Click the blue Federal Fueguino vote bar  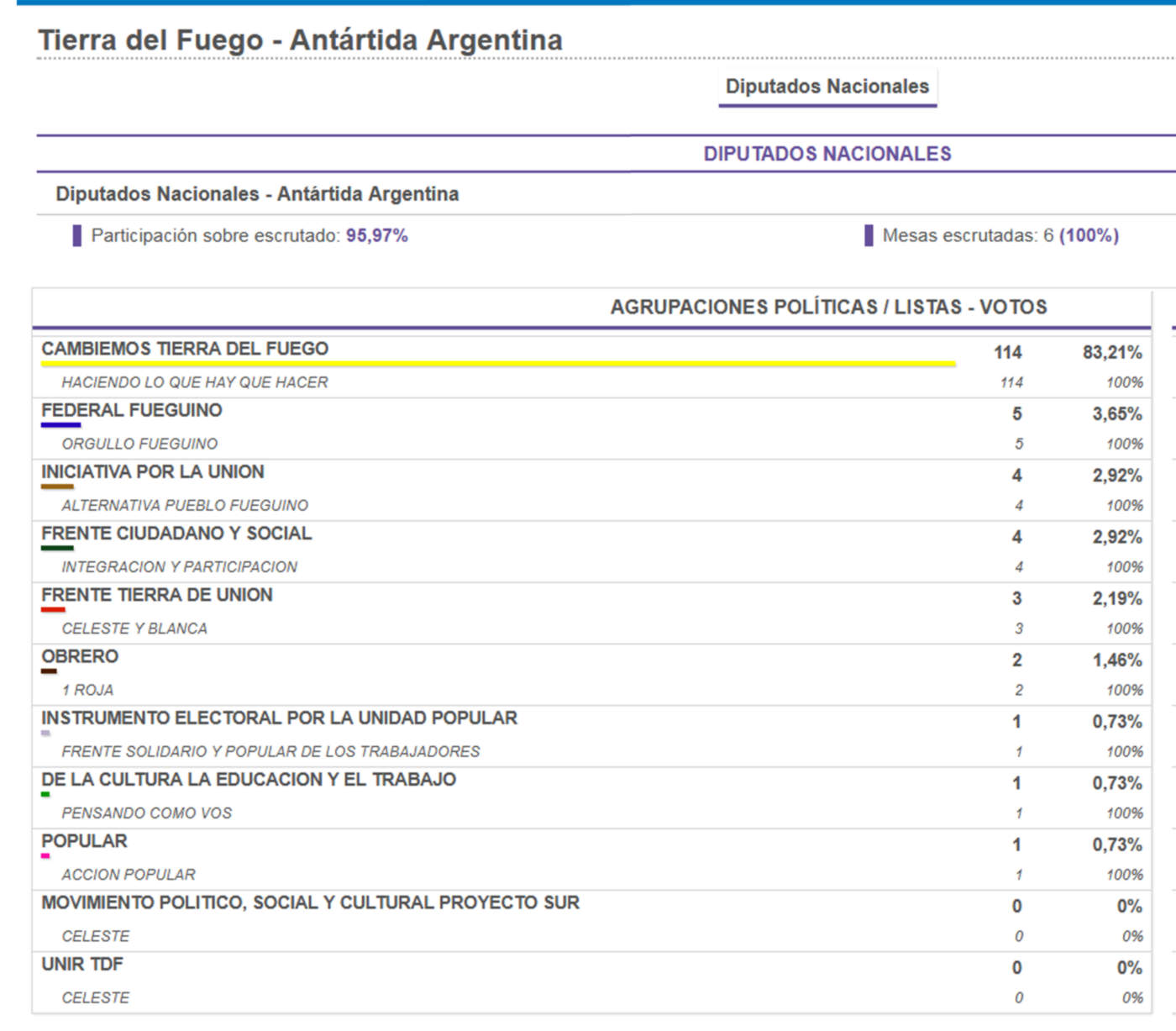point(60,425)
